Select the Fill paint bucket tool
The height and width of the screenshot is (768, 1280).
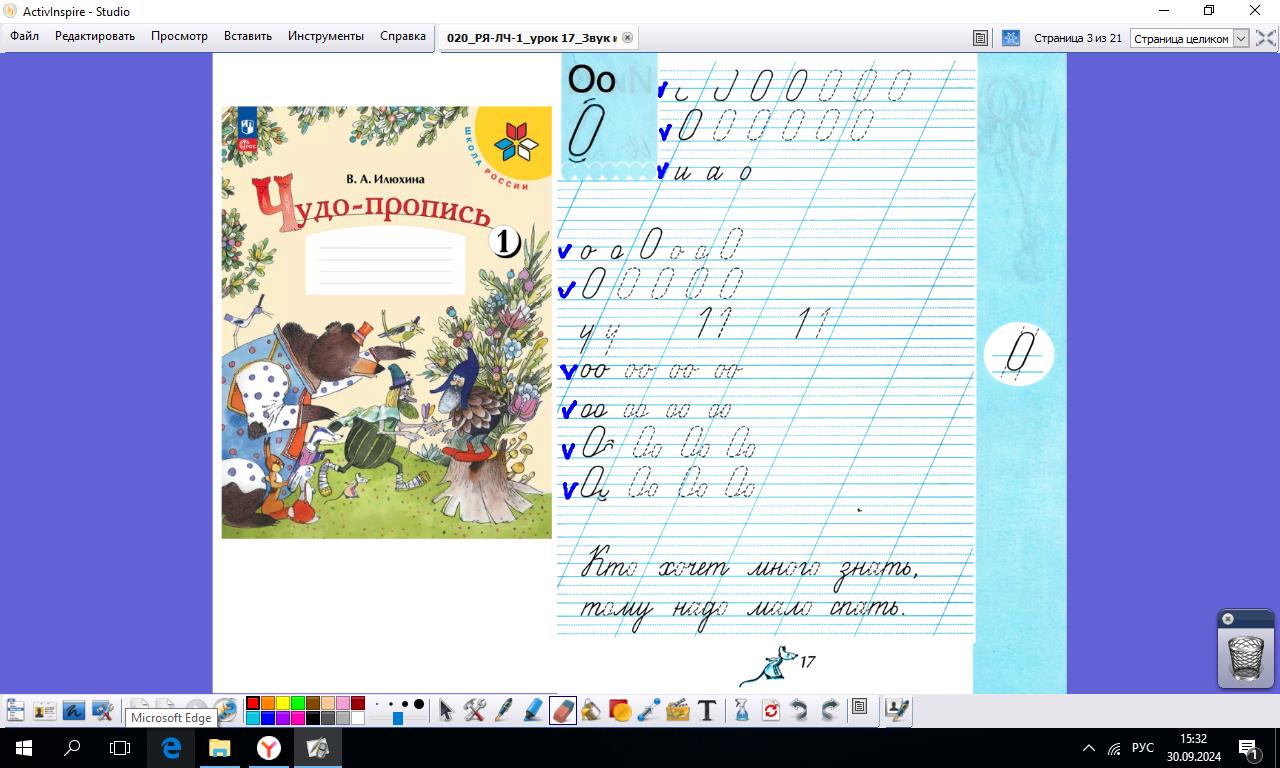[591, 710]
